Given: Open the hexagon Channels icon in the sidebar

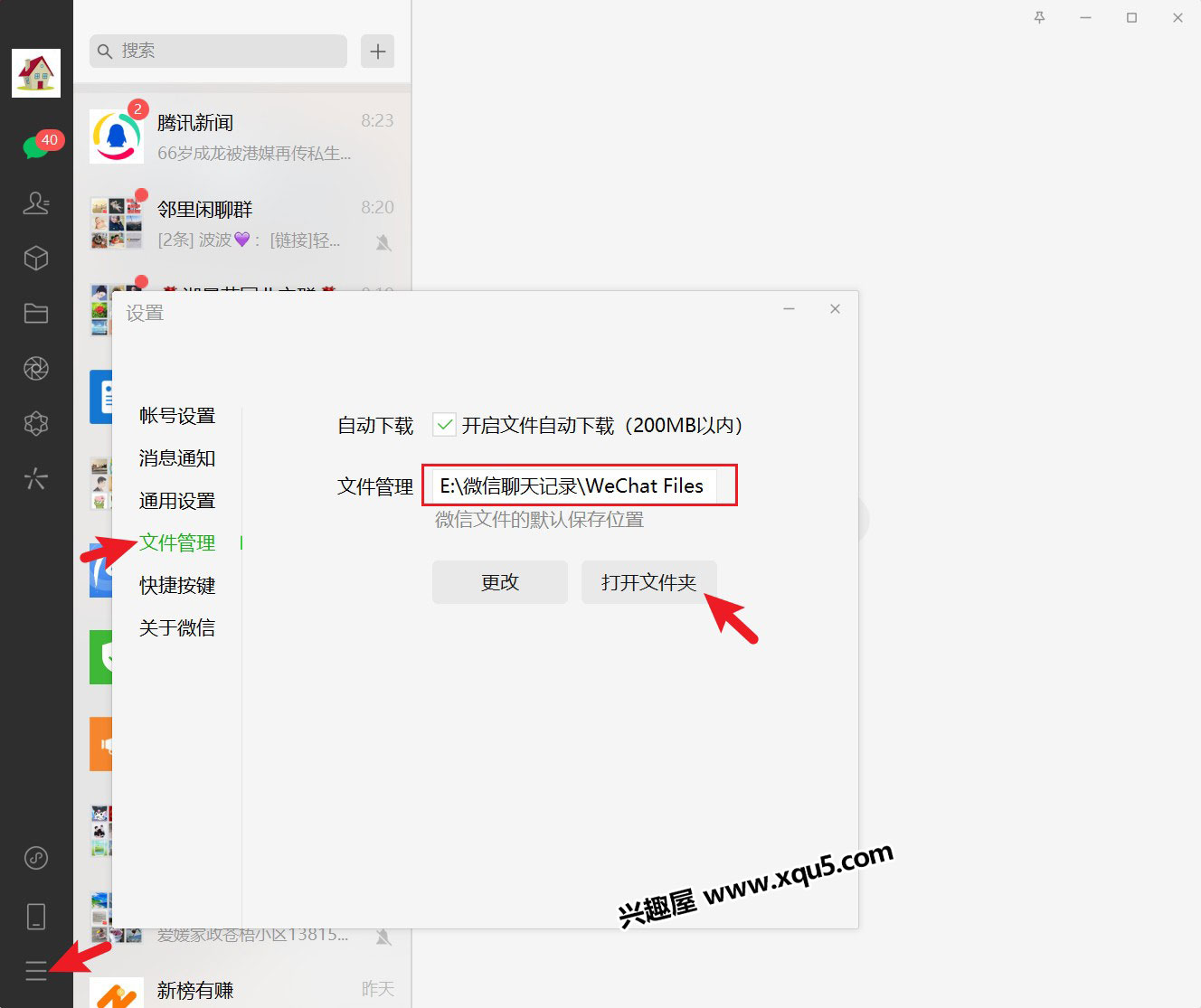Looking at the screenshot, I should pos(36,423).
